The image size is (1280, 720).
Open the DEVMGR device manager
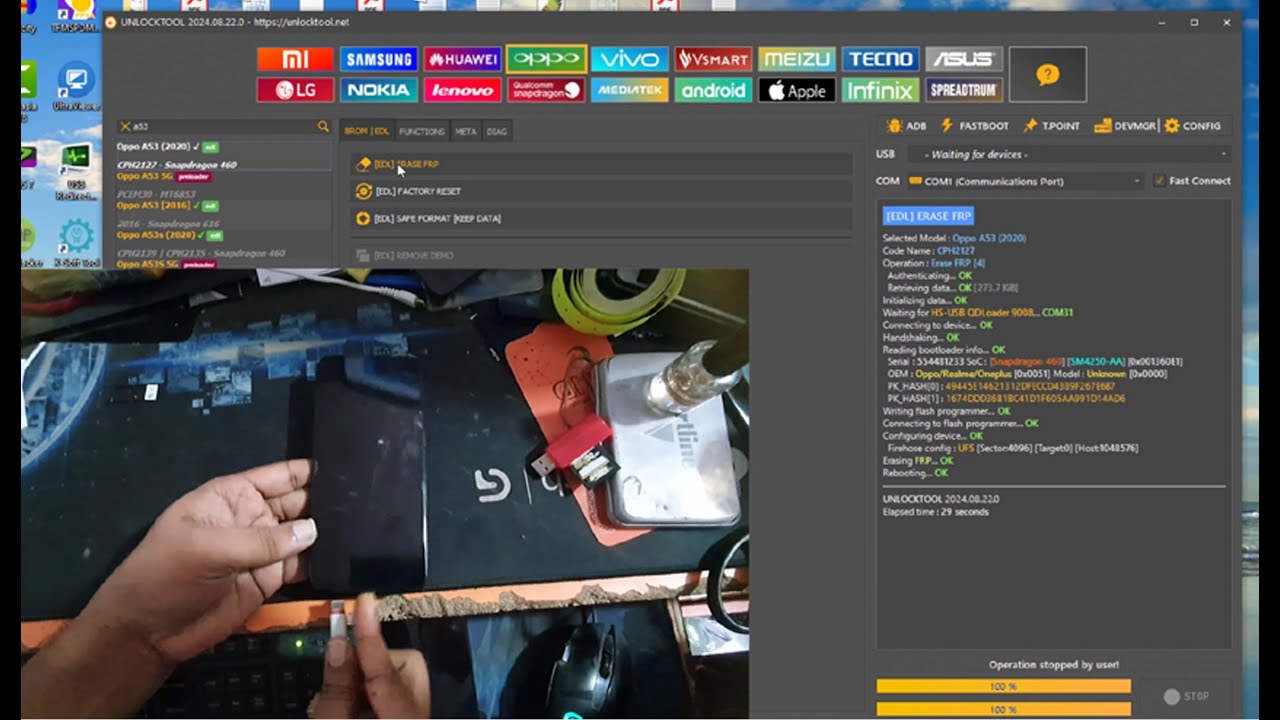[1125, 126]
